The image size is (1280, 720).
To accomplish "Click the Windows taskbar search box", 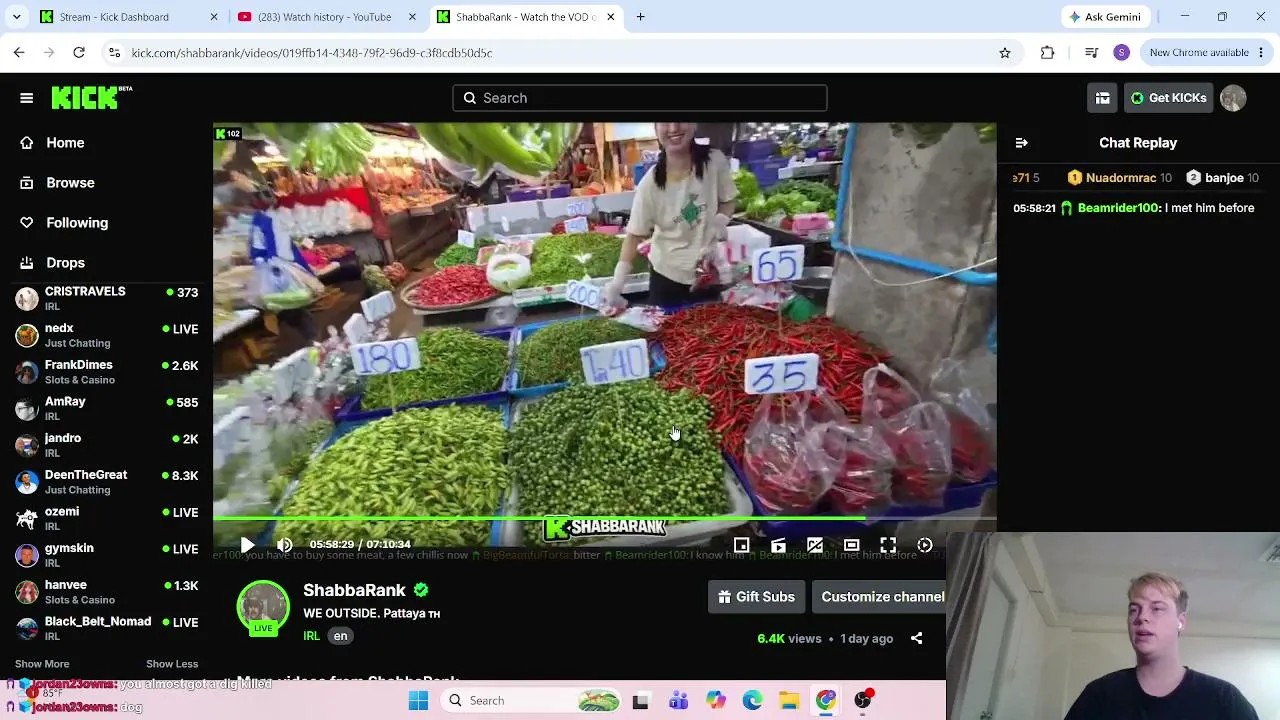I will point(532,701).
